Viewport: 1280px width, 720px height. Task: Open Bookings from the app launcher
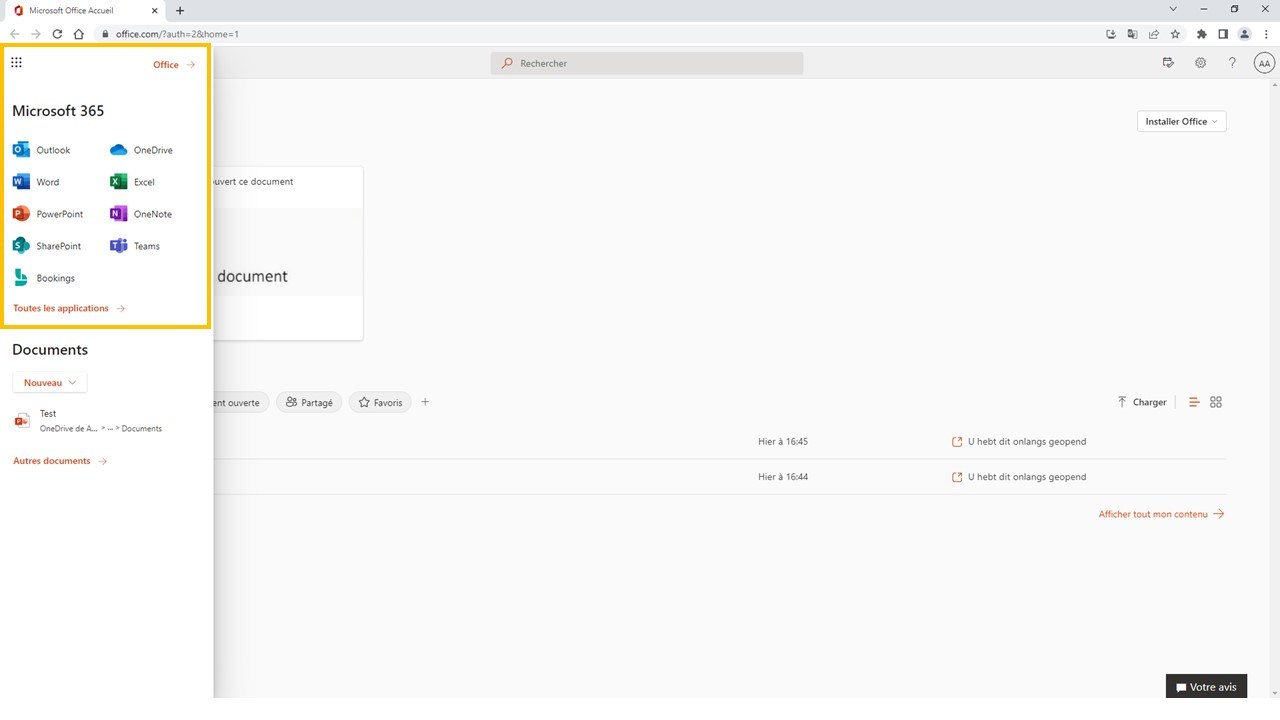click(44, 278)
